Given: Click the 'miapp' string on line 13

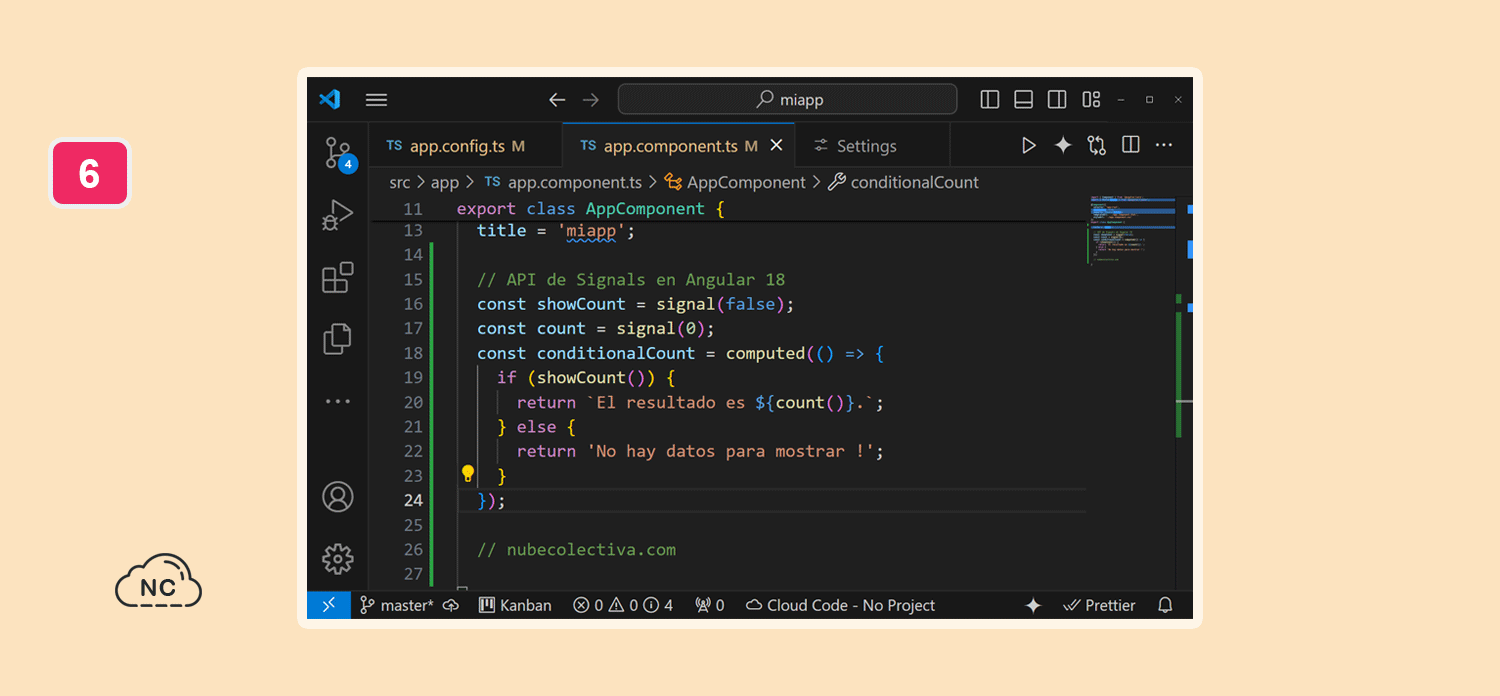Looking at the screenshot, I should coord(591,231).
